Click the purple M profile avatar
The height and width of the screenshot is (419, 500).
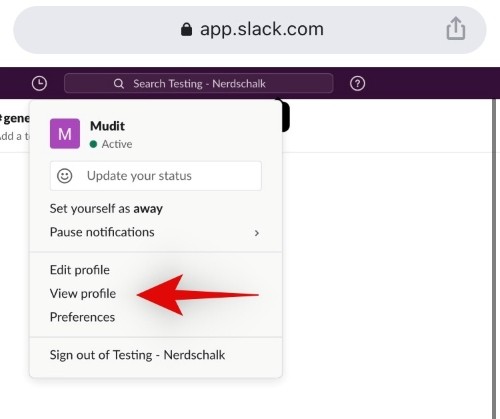65,134
